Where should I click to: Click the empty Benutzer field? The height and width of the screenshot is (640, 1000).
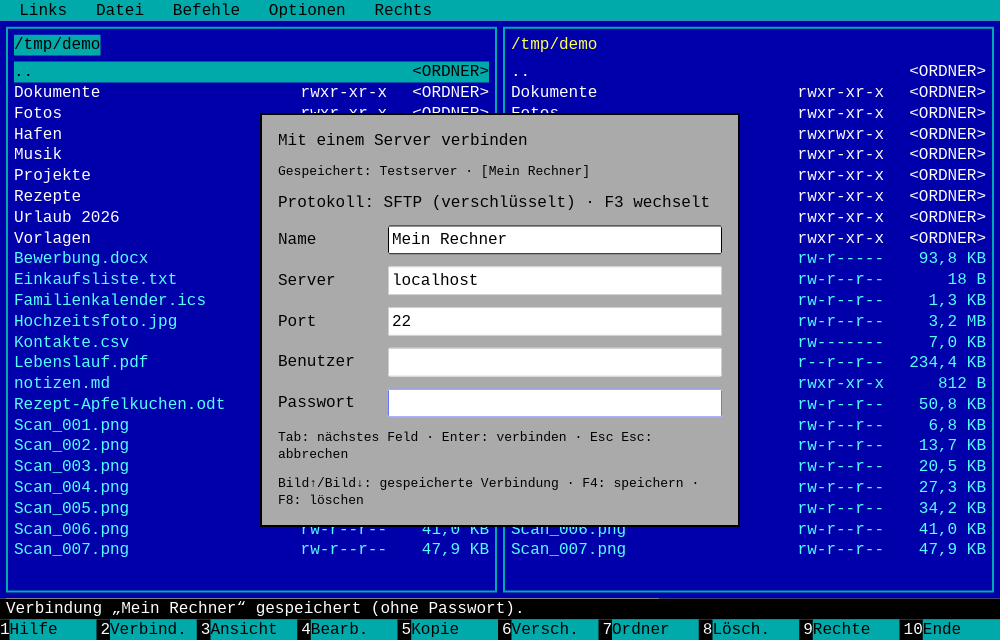[555, 362]
